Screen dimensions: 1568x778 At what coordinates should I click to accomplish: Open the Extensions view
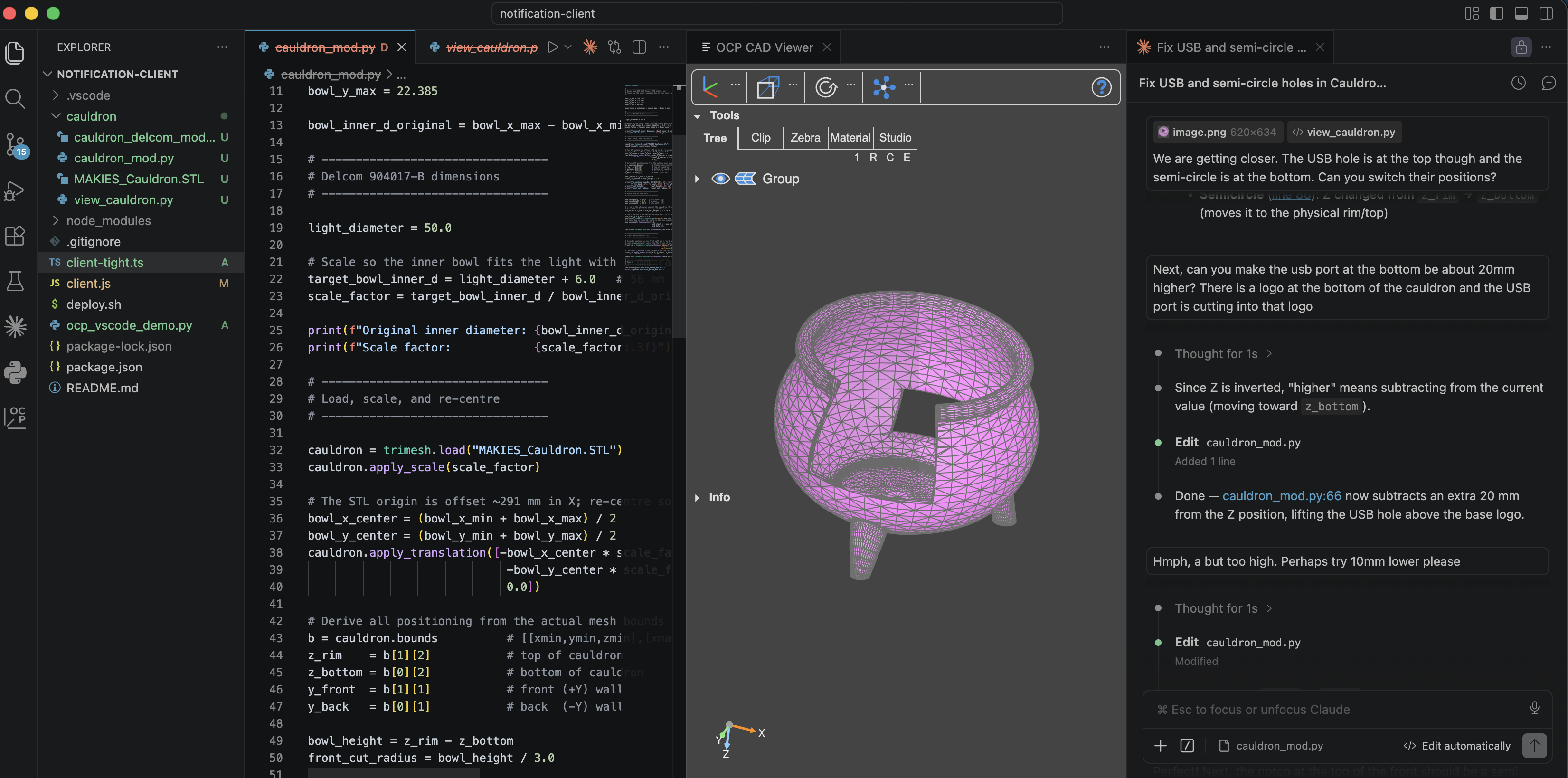15,236
